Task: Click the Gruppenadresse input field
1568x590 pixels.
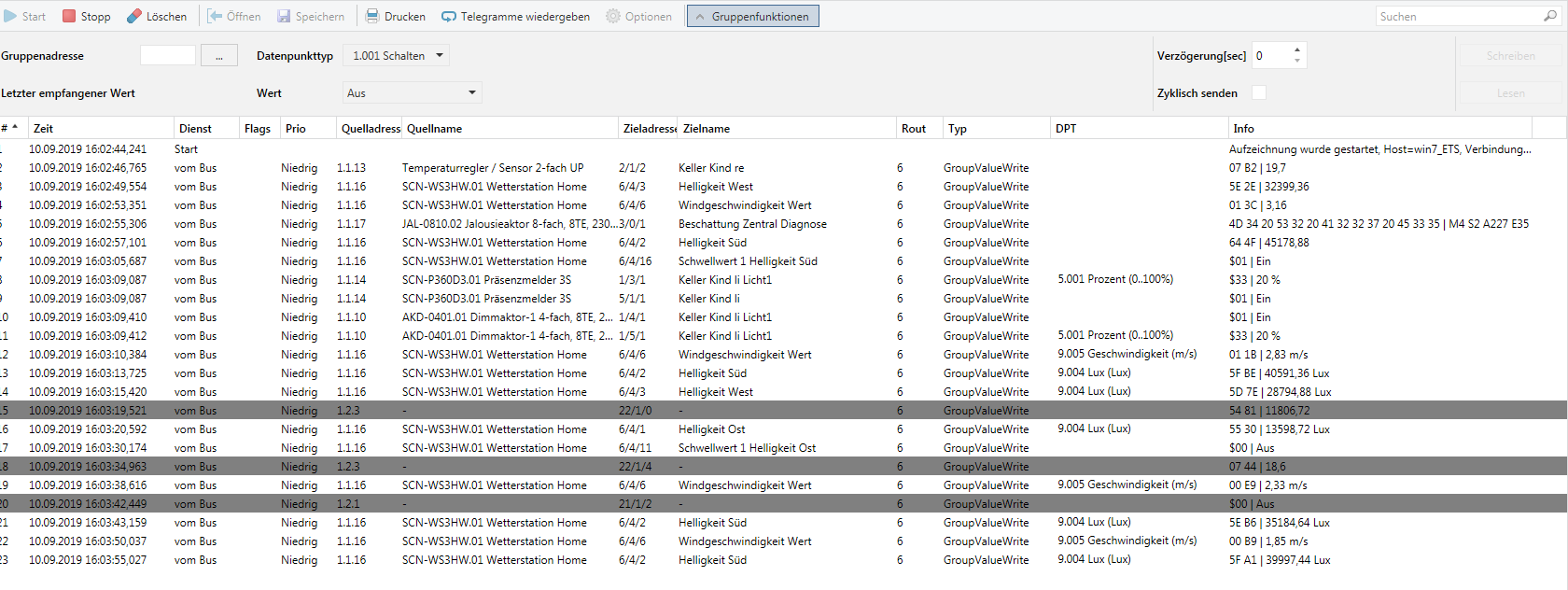Action: pyautogui.click(x=168, y=55)
